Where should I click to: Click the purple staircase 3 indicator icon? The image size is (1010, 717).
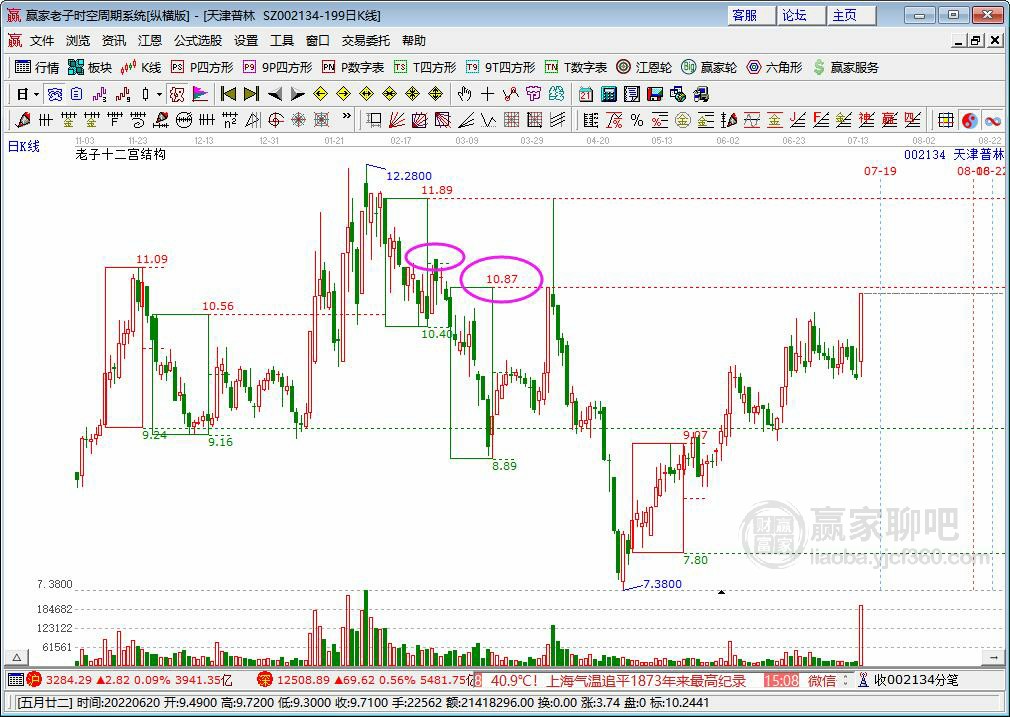click(99, 95)
